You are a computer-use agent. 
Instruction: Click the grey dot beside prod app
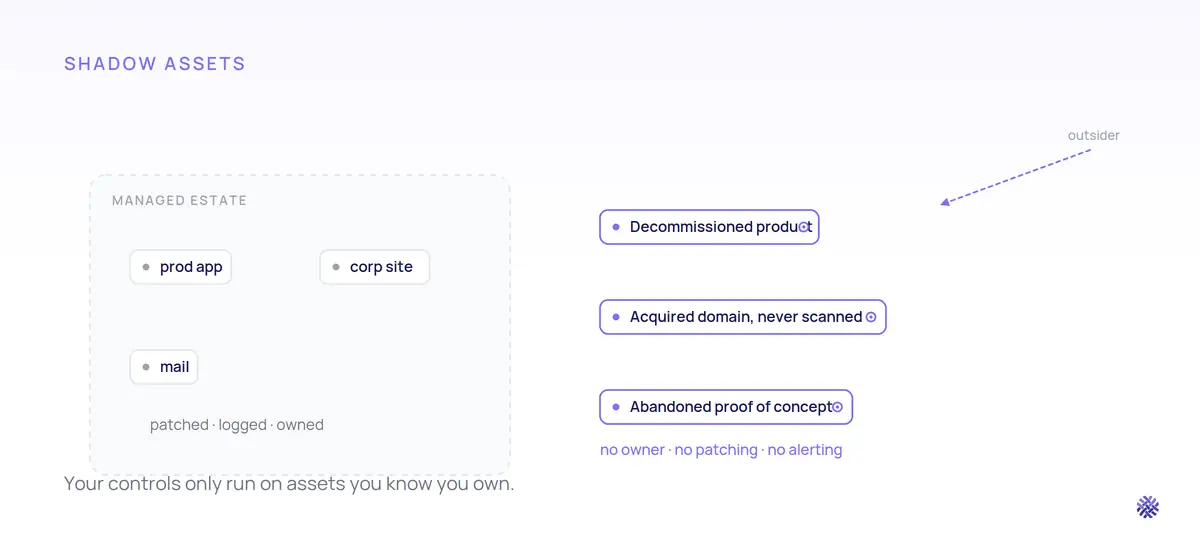click(x=146, y=267)
